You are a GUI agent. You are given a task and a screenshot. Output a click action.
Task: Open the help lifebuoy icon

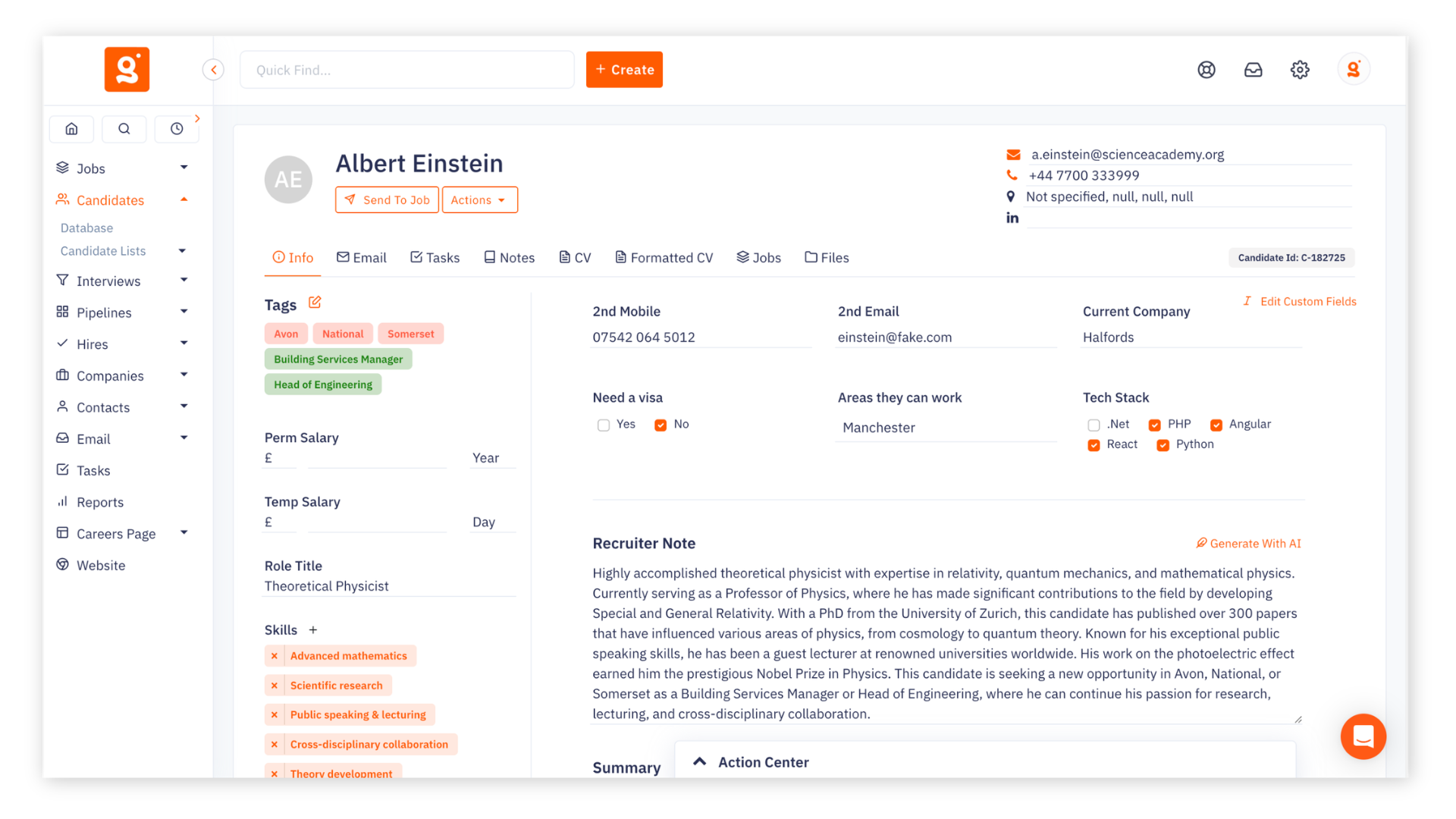click(1207, 70)
